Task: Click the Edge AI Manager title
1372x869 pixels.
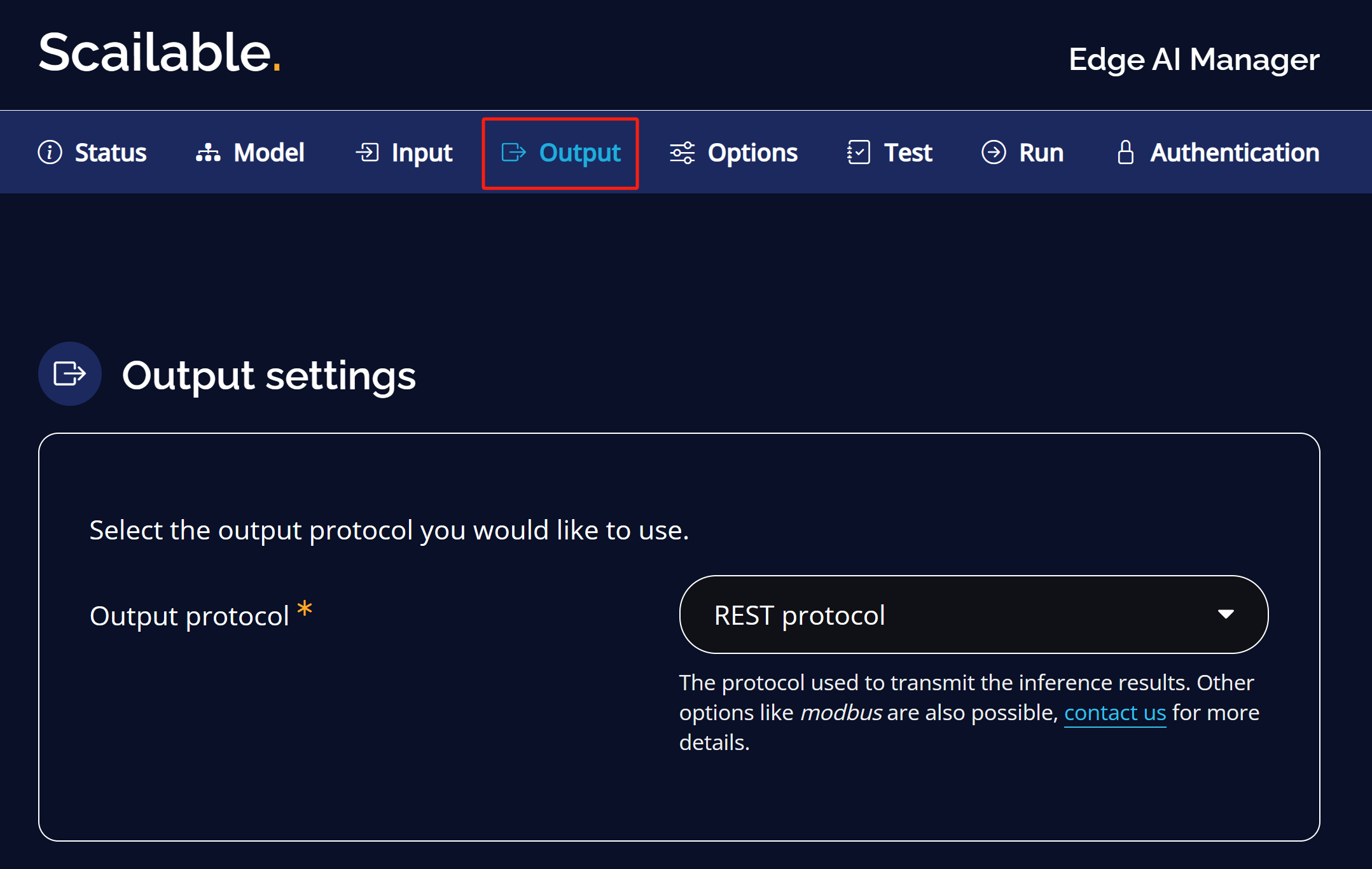Action: click(1194, 59)
